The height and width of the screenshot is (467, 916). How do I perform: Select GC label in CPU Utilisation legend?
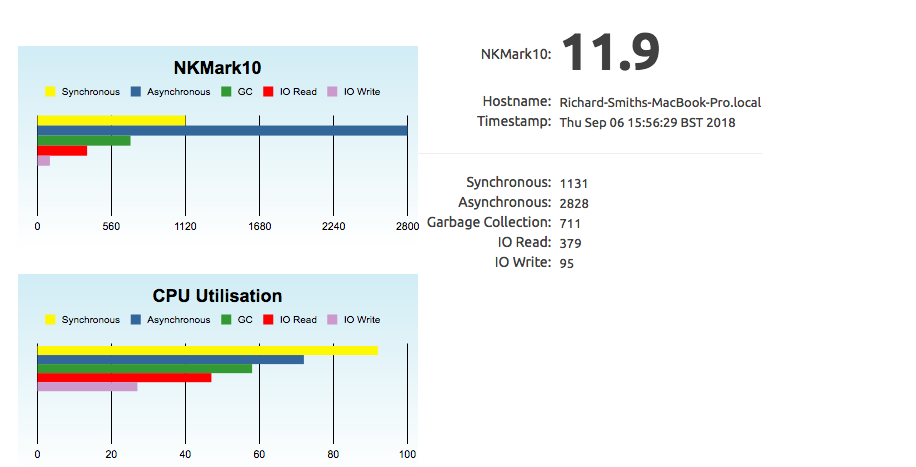(245, 320)
